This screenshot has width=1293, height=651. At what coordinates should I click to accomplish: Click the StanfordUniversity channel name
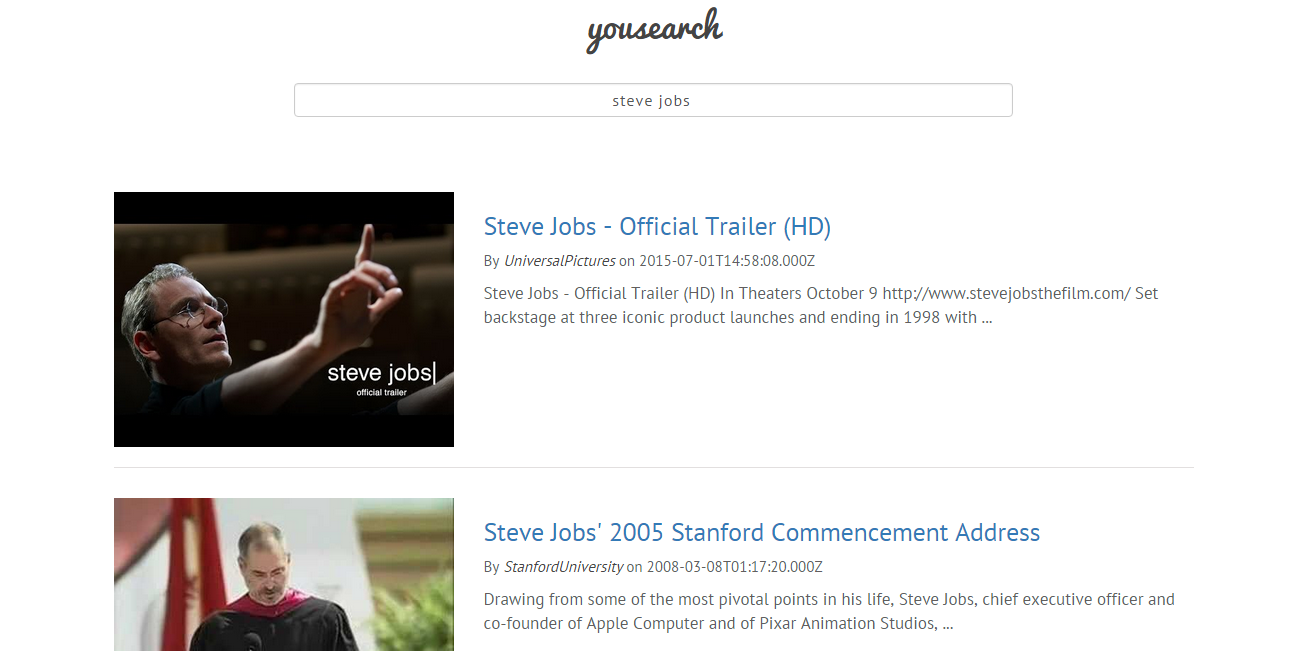tap(563, 567)
